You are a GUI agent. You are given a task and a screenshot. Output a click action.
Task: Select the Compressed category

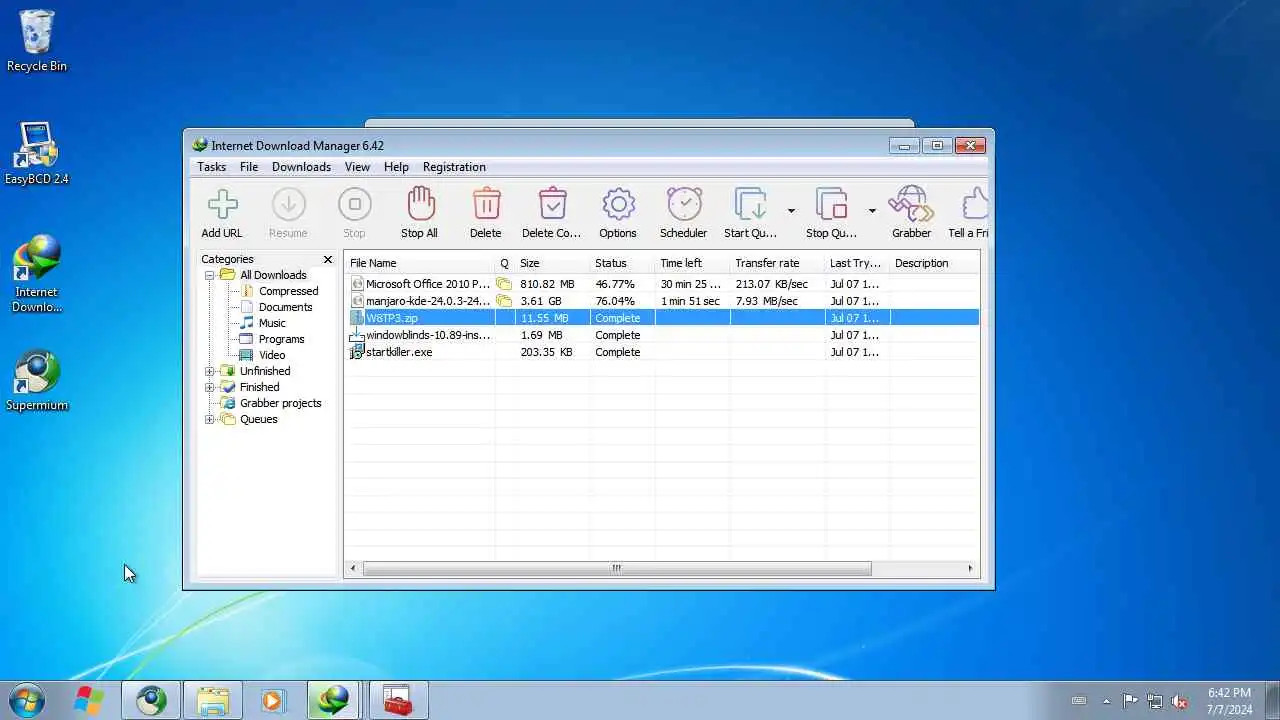coord(288,291)
